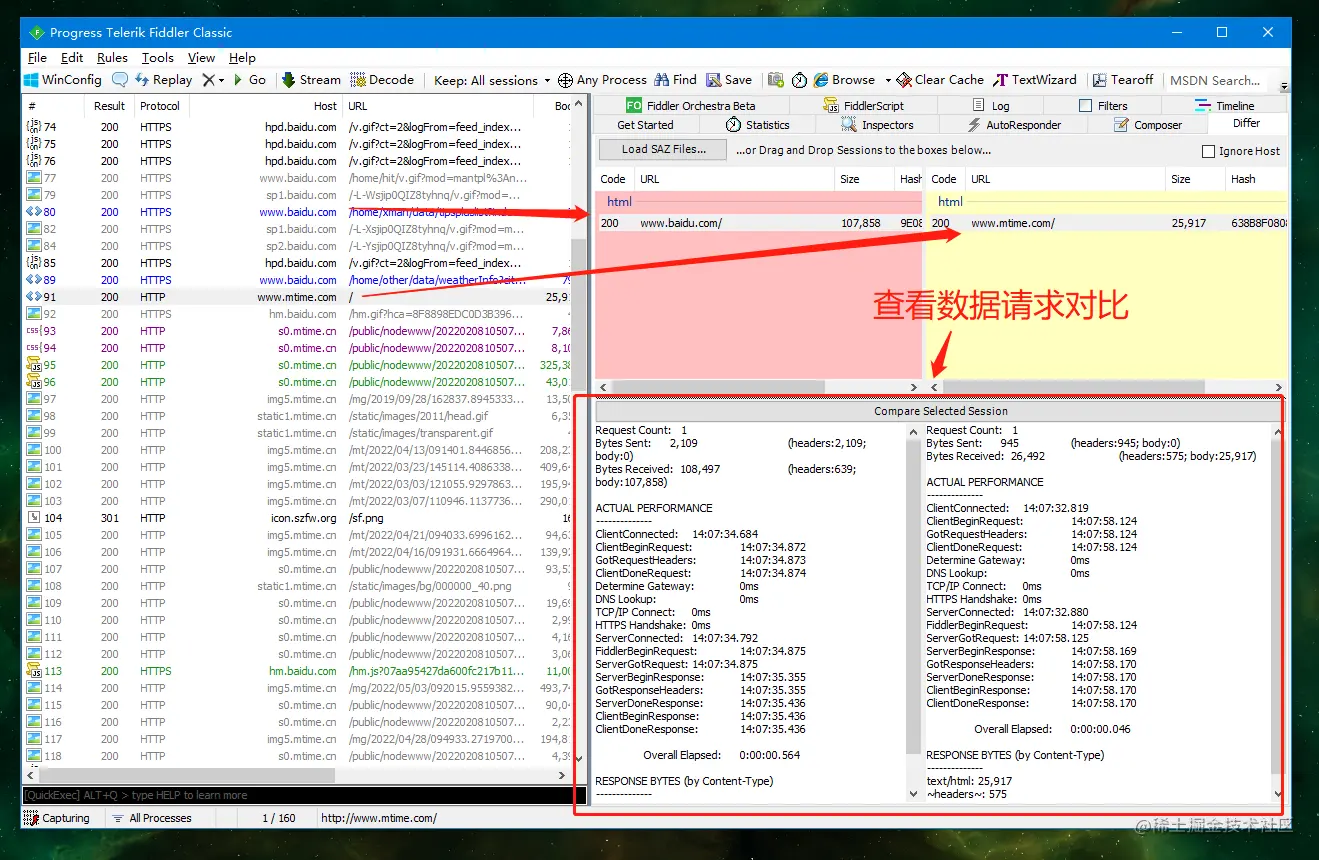Click the WinConfig toolbar button
1319x860 pixels.
(x=63, y=80)
